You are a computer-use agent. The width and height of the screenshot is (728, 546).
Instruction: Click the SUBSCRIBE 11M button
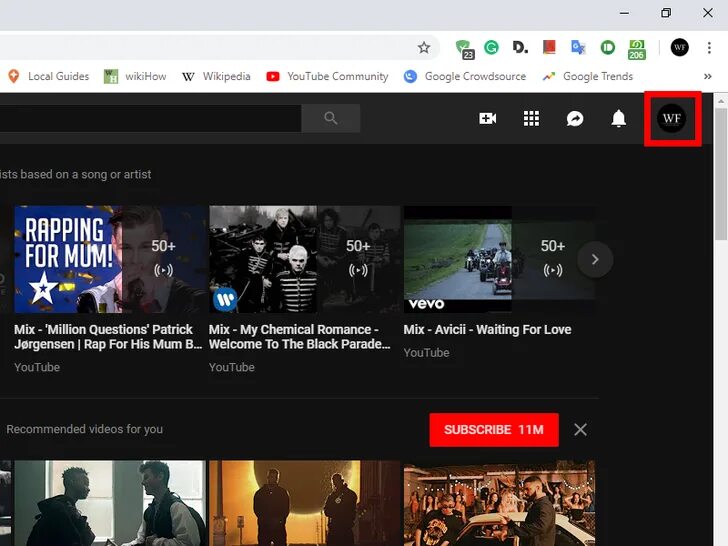(x=494, y=429)
